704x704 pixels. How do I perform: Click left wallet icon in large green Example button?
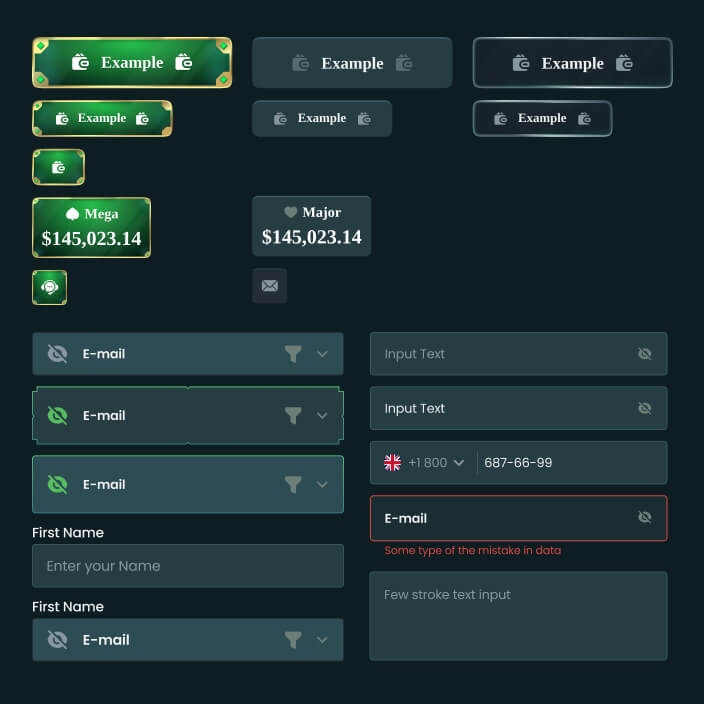(x=80, y=62)
